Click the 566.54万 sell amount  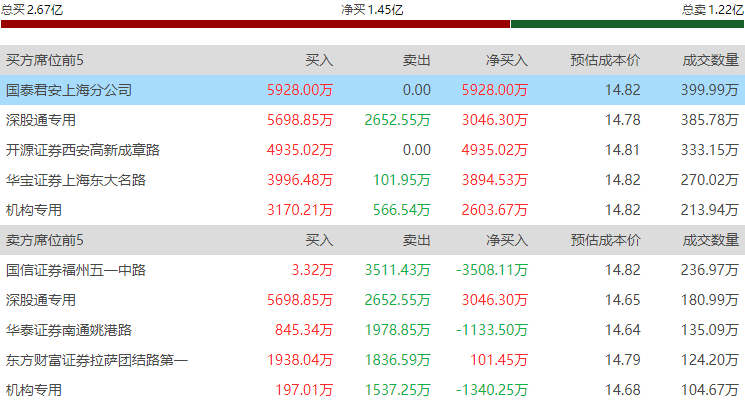[x=401, y=210]
